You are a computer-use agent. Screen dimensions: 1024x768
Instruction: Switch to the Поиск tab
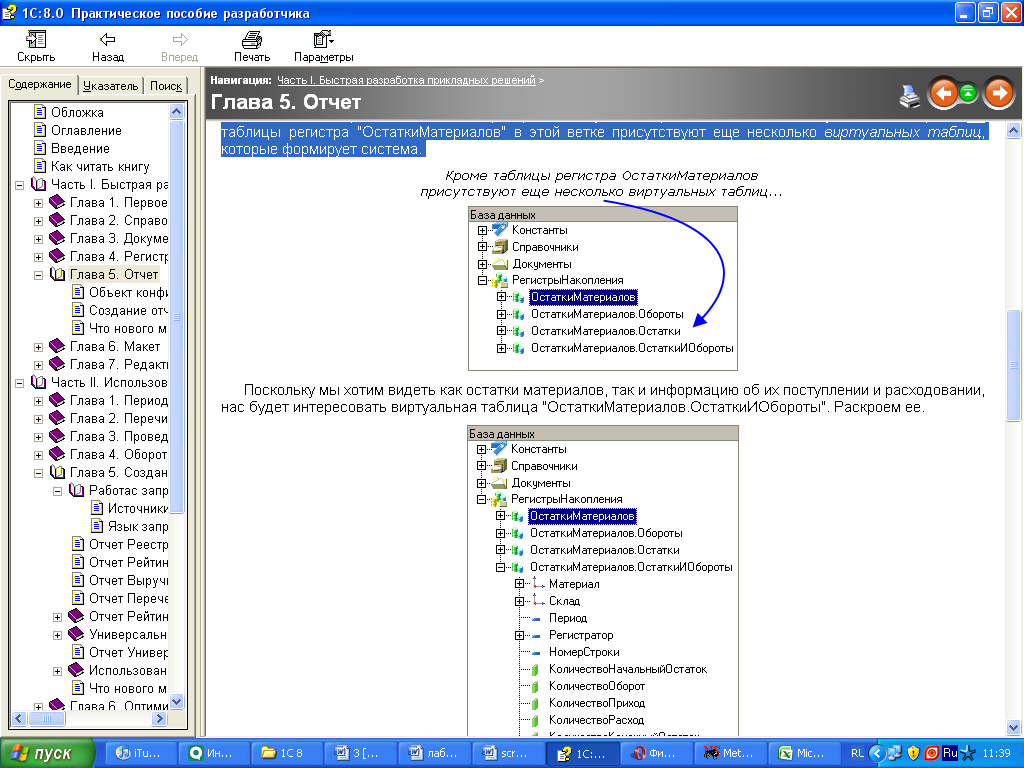point(165,86)
